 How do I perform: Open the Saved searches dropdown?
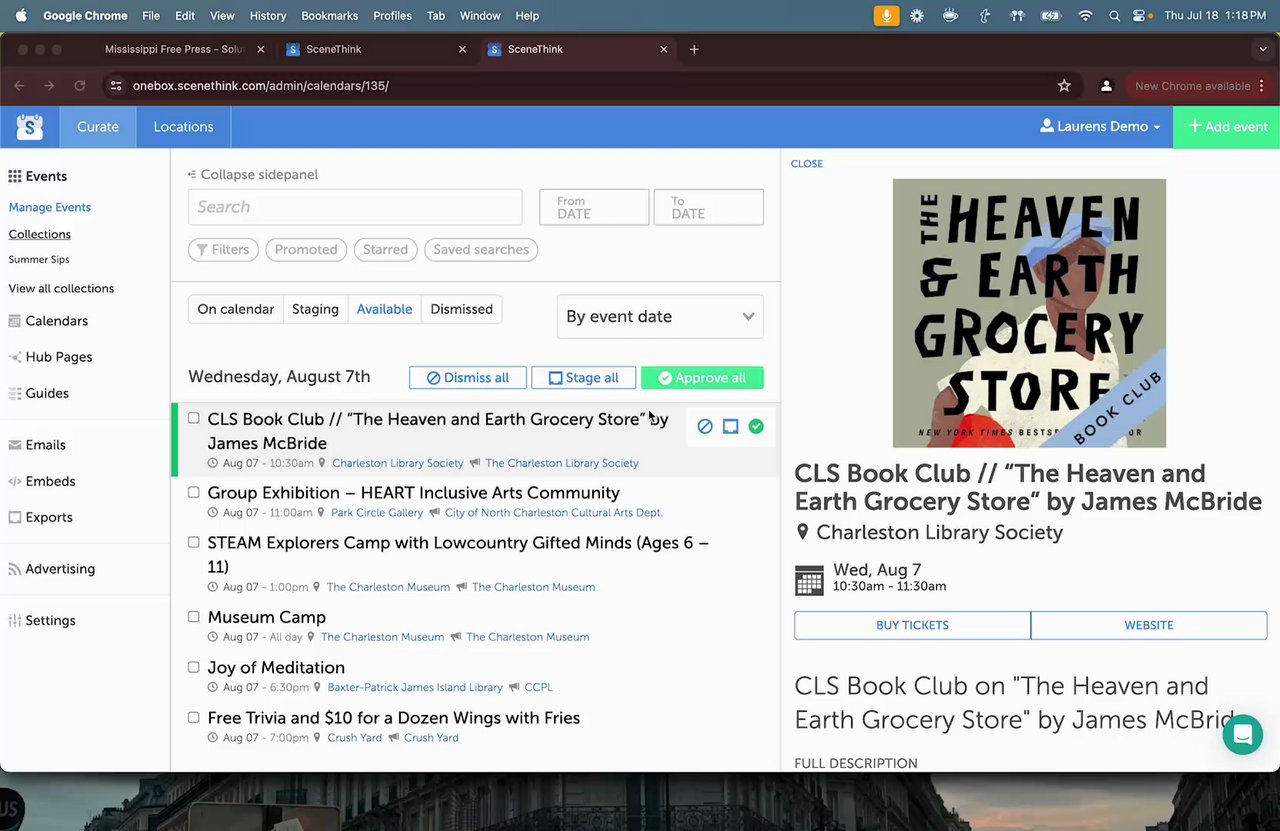tap(481, 250)
